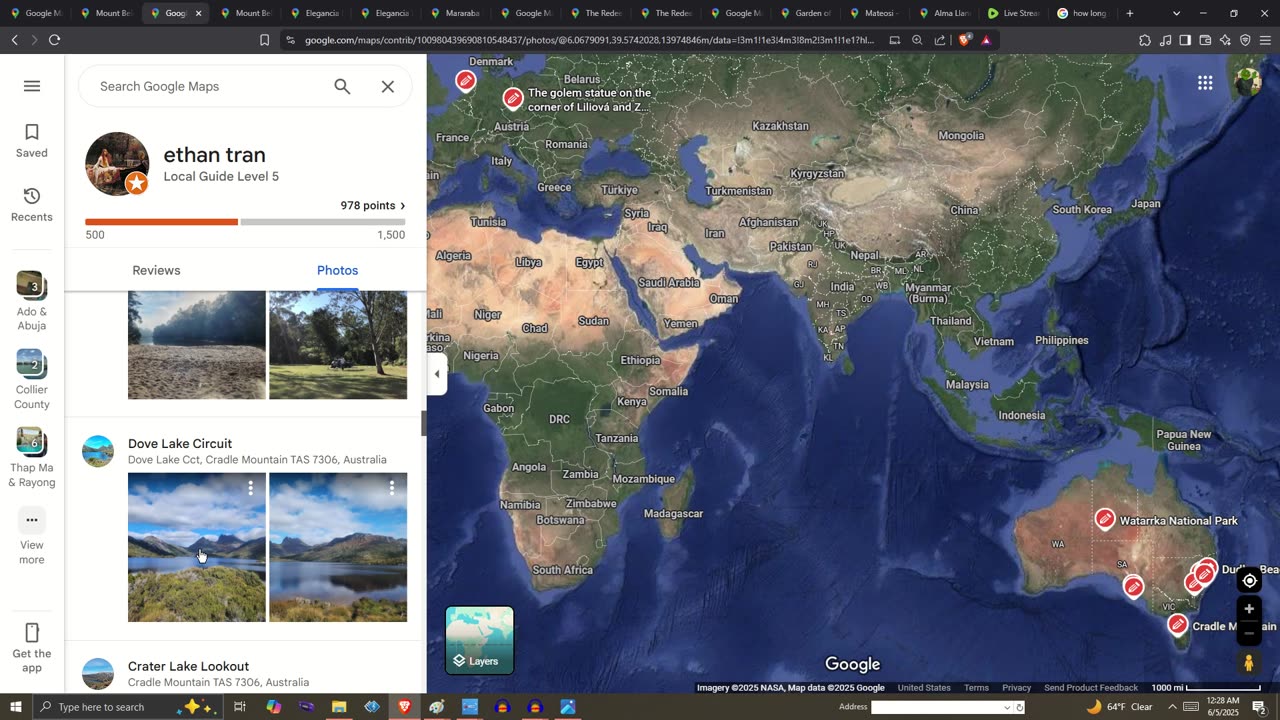Switch to the how long browser tab
Viewport: 1280px width, 720px height.
1084,13
